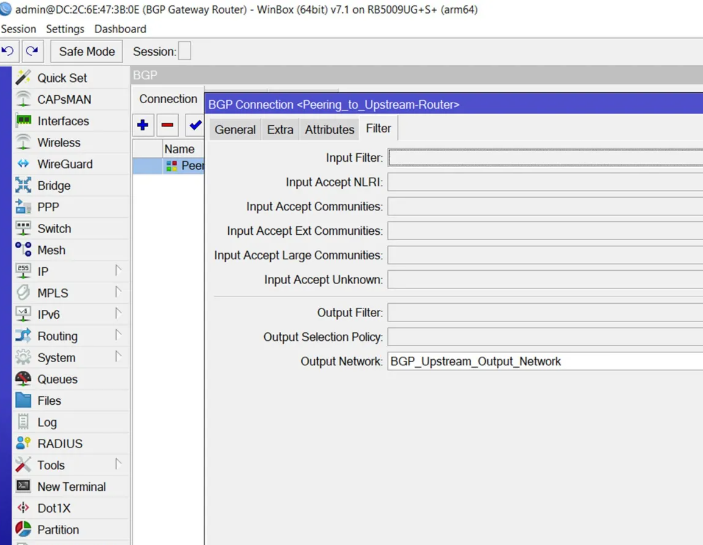Open Bridge icon in sidebar
The height and width of the screenshot is (545, 703).
tap(23, 185)
